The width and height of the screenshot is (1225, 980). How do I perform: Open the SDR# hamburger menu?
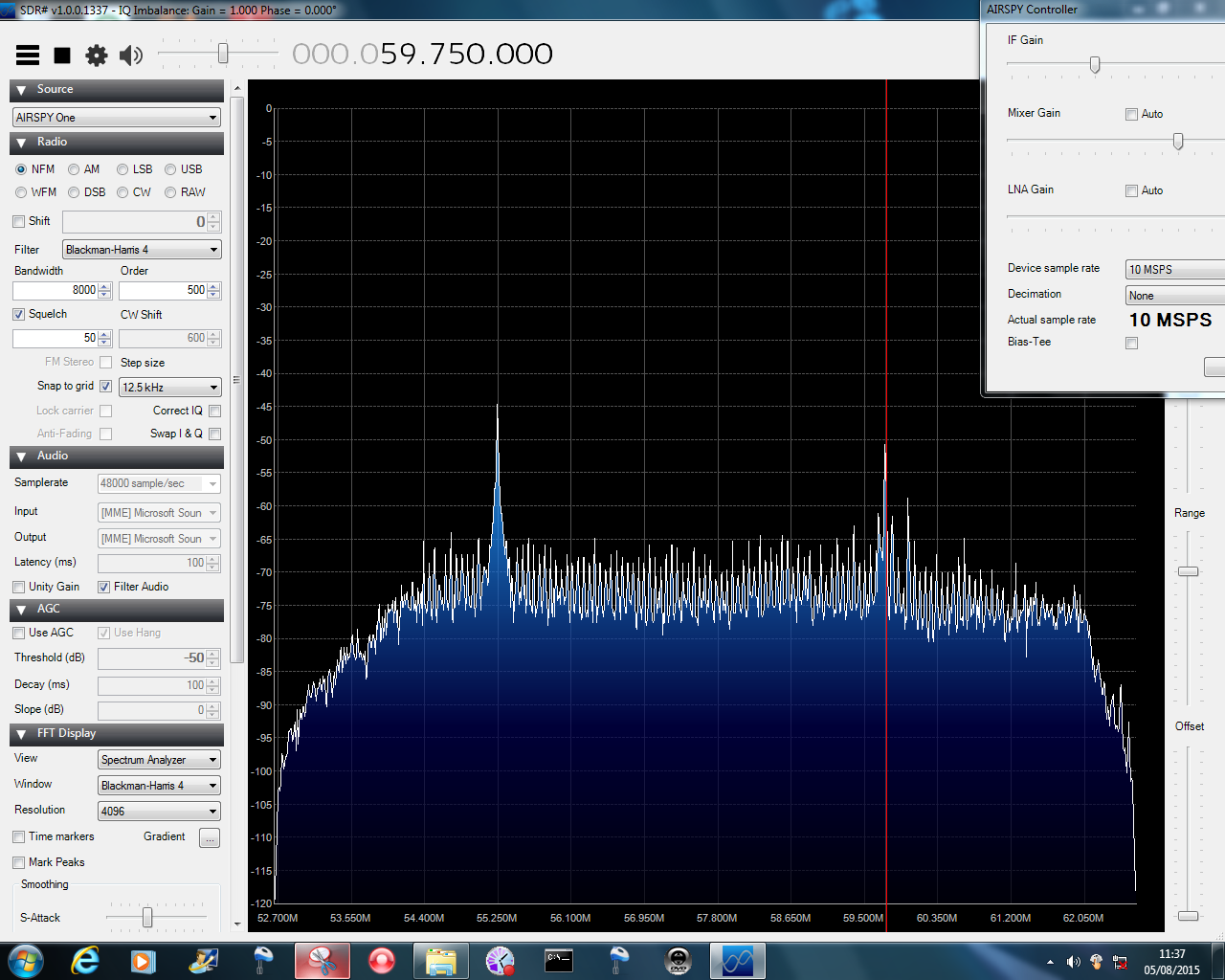tap(28, 56)
